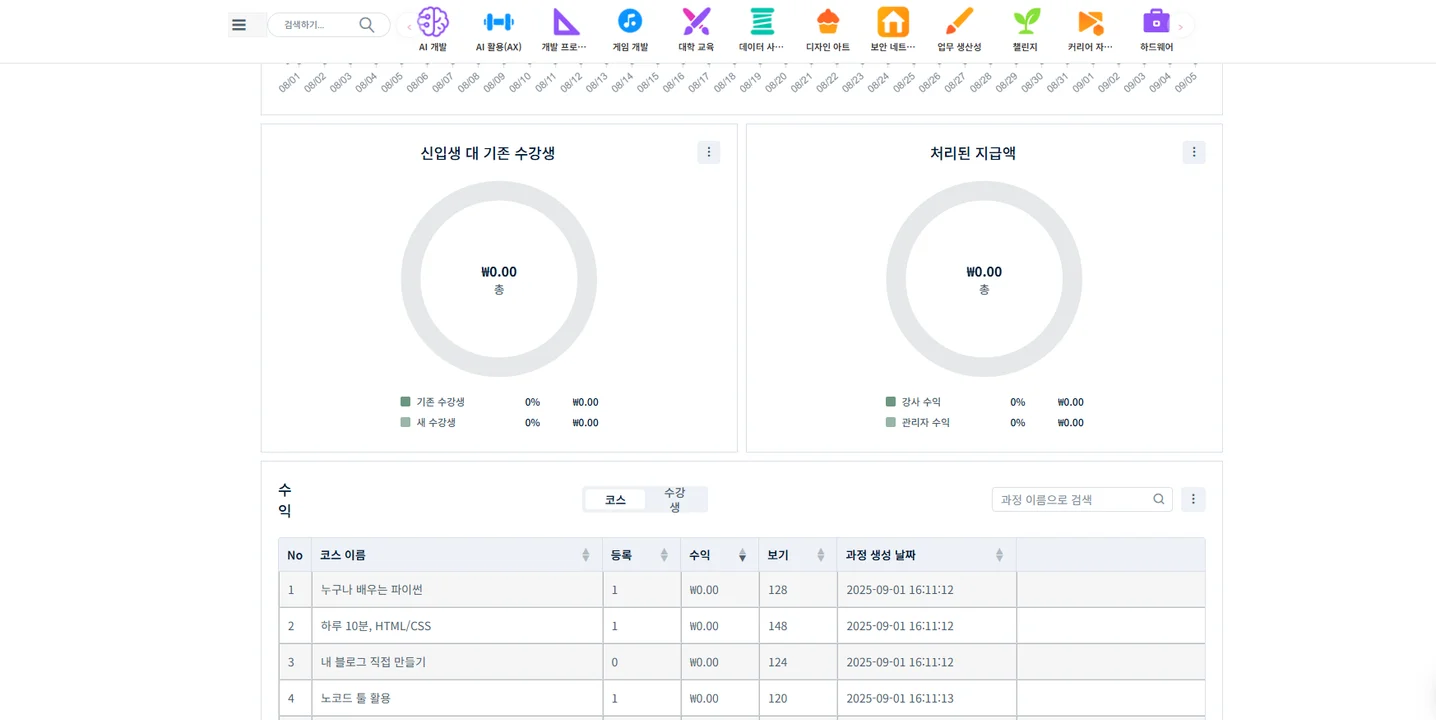Open the 하드웨어 briefcase icon
The height and width of the screenshot is (720, 1436).
pos(1156,22)
